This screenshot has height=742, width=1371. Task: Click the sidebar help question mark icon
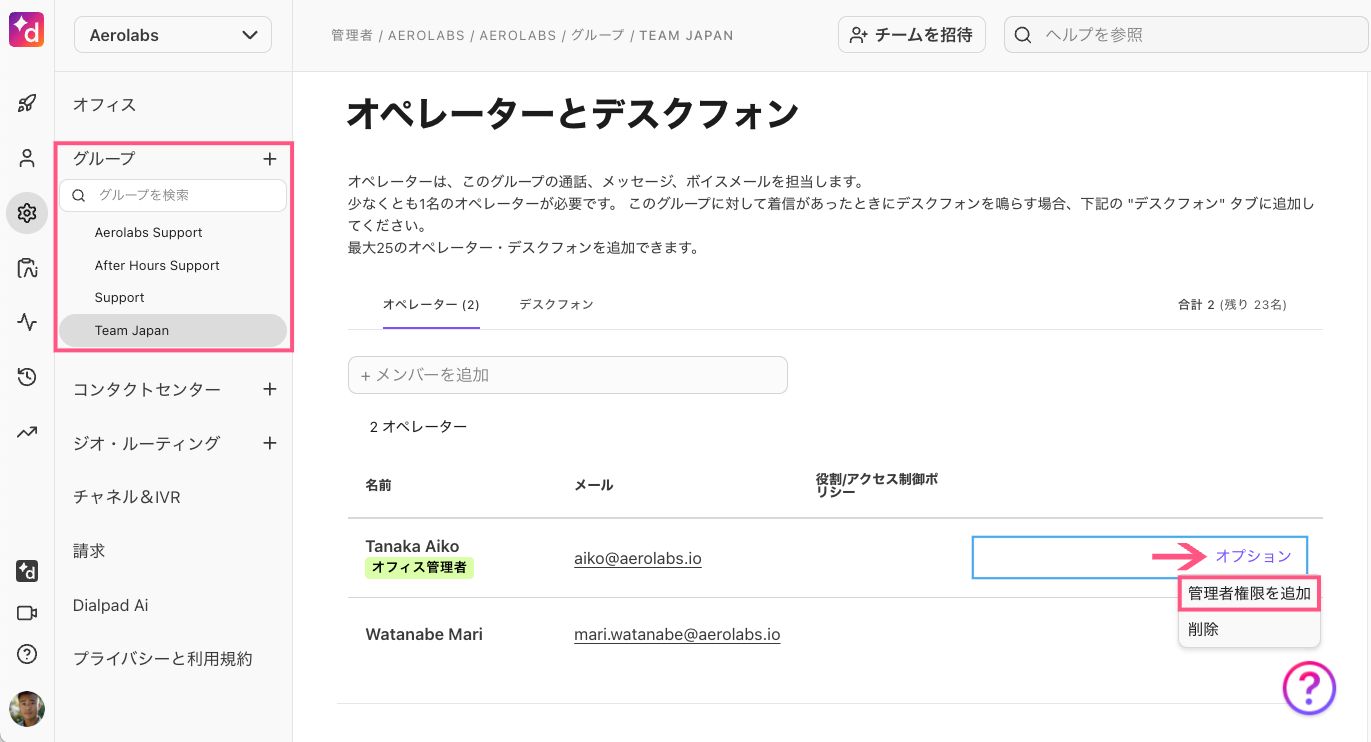[x=27, y=654]
